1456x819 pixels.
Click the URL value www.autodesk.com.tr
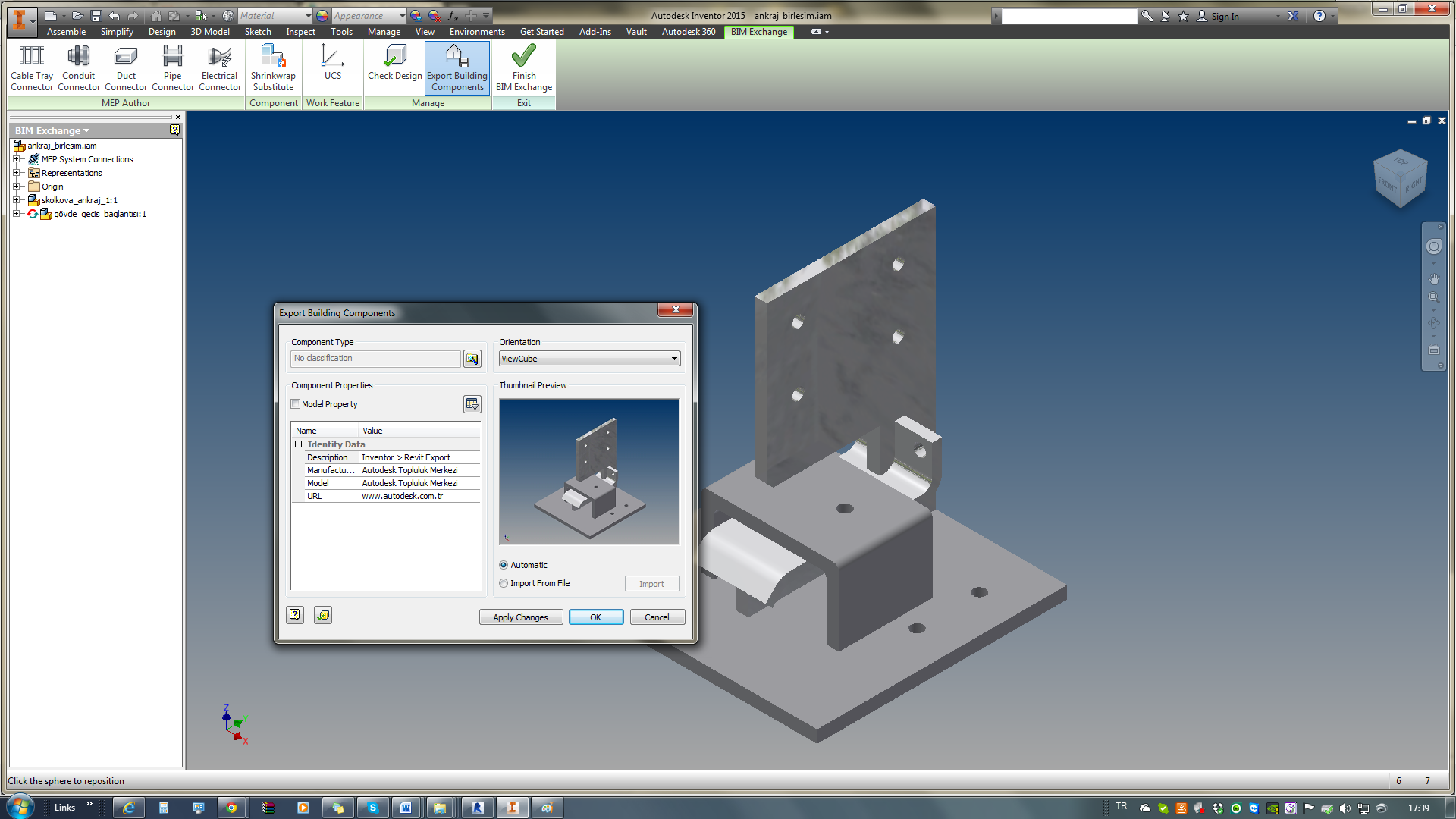[419, 496]
